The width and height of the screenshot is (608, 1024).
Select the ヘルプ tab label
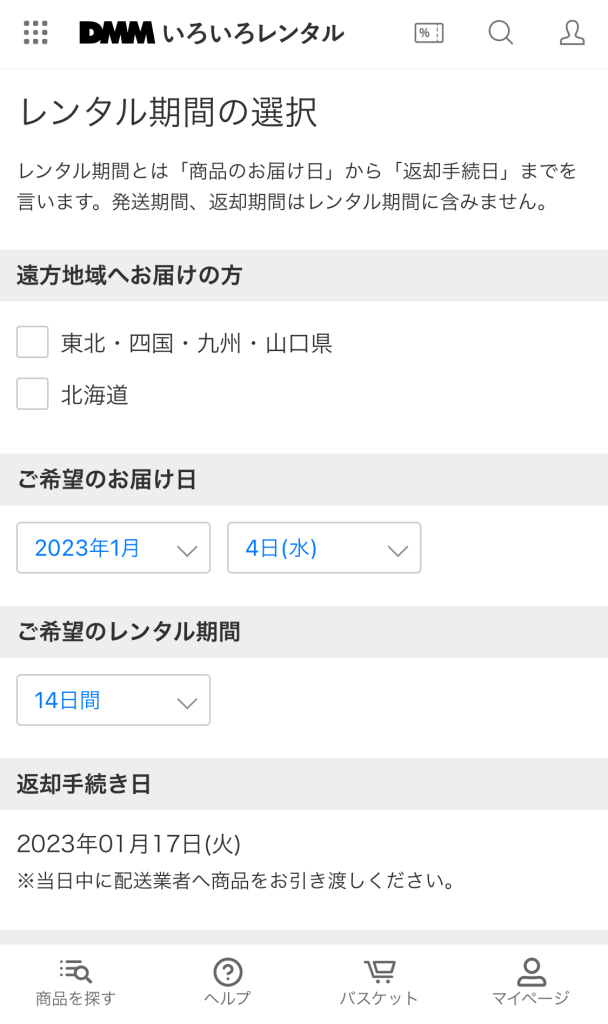click(x=228, y=998)
